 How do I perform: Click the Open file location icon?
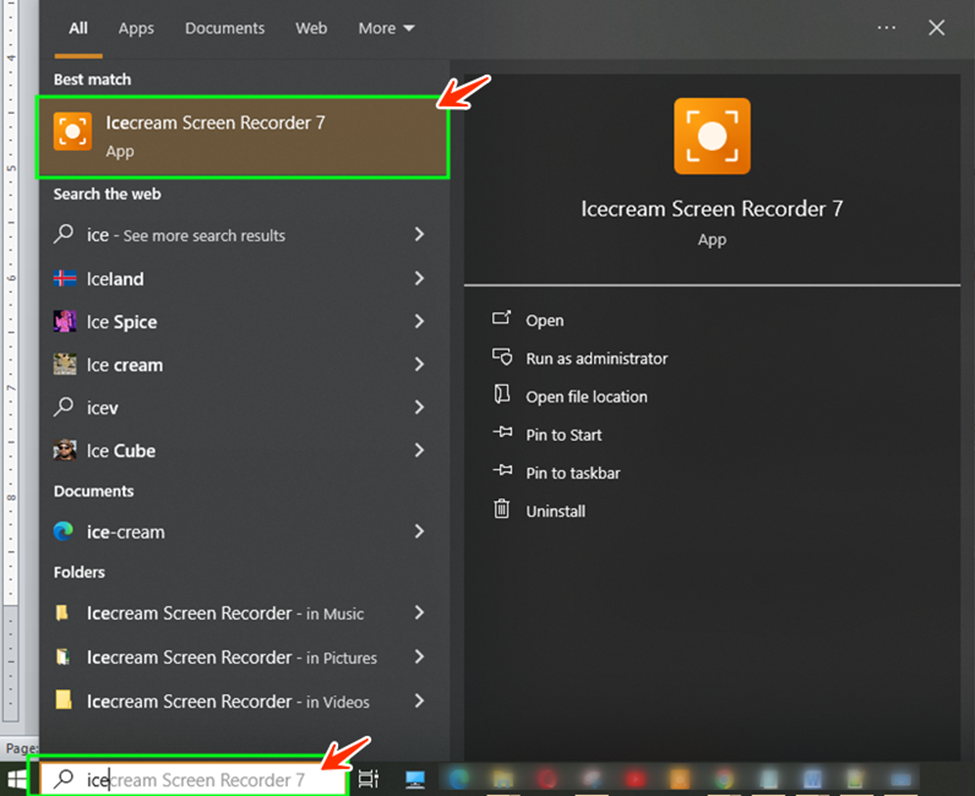pyautogui.click(x=502, y=394)
